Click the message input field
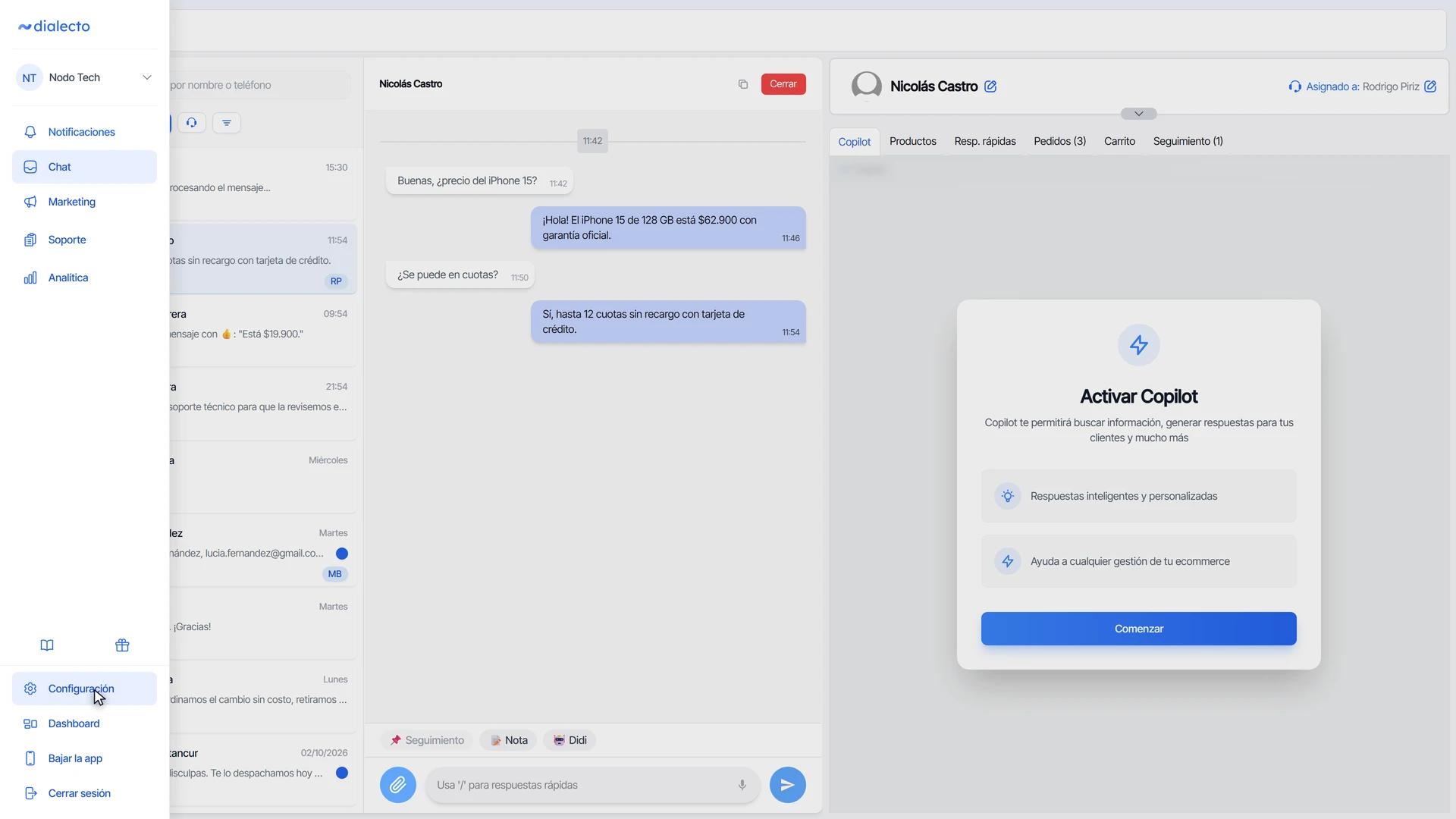 click(593, 785)
